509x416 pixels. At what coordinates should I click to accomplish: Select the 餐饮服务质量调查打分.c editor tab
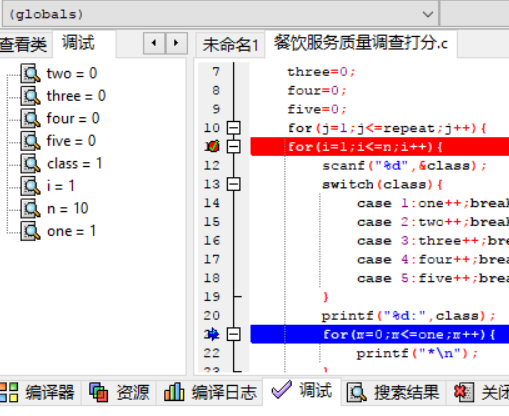coord(361,43)
